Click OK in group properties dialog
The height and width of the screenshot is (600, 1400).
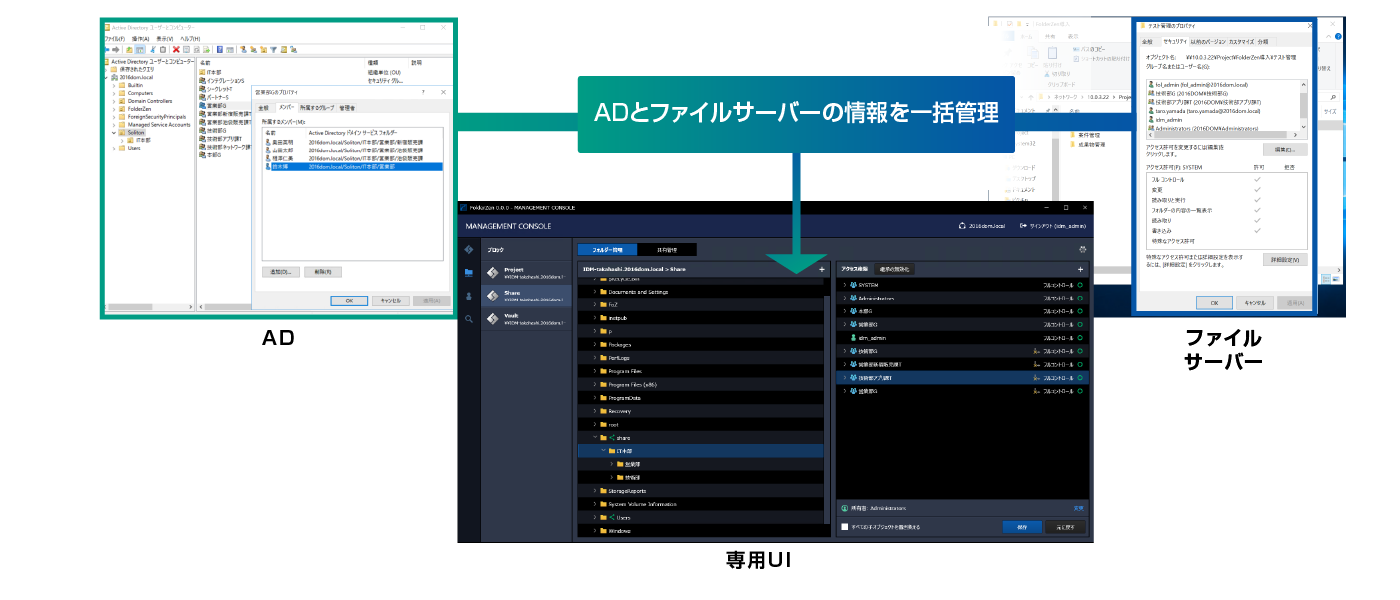349,300
